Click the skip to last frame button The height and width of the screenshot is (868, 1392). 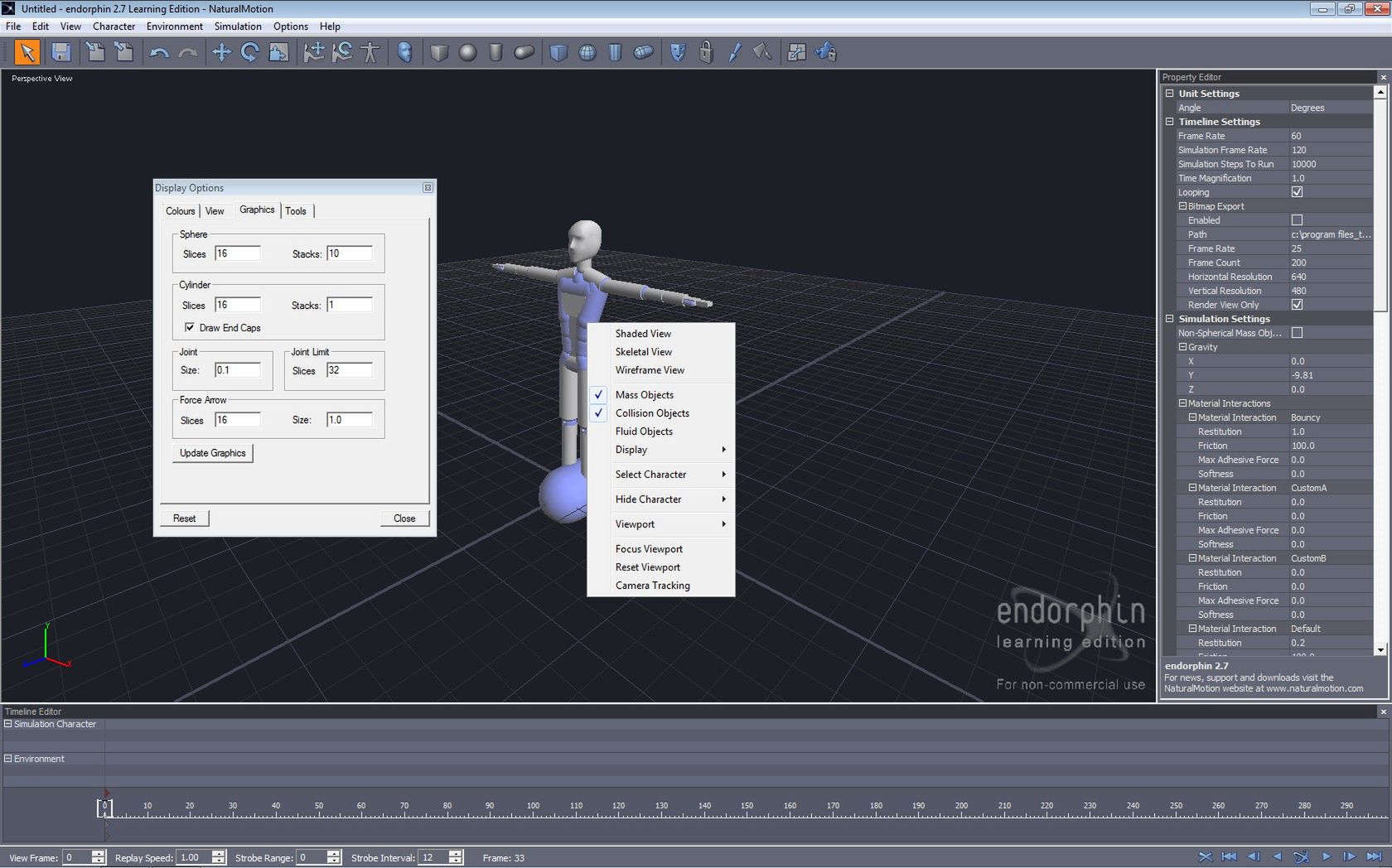click(1374, 856)
